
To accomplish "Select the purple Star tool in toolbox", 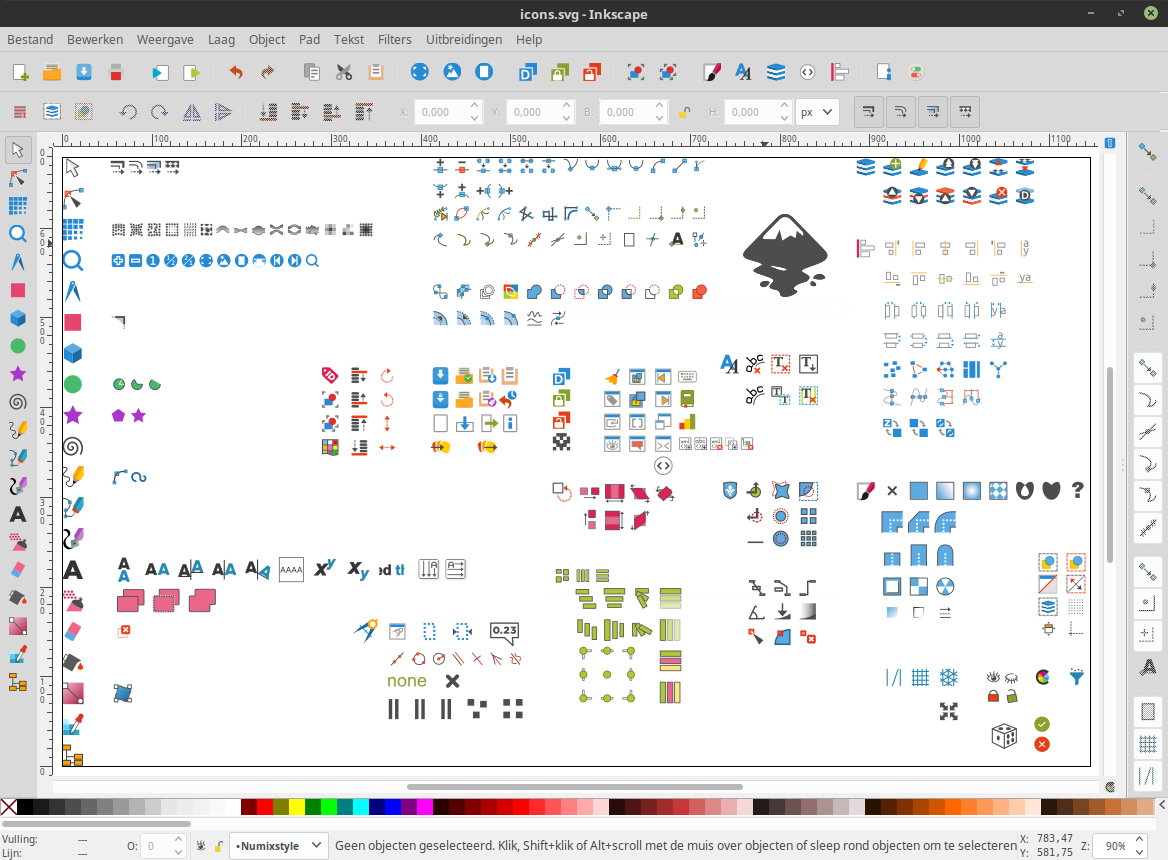I will click(x=18, y=374).
